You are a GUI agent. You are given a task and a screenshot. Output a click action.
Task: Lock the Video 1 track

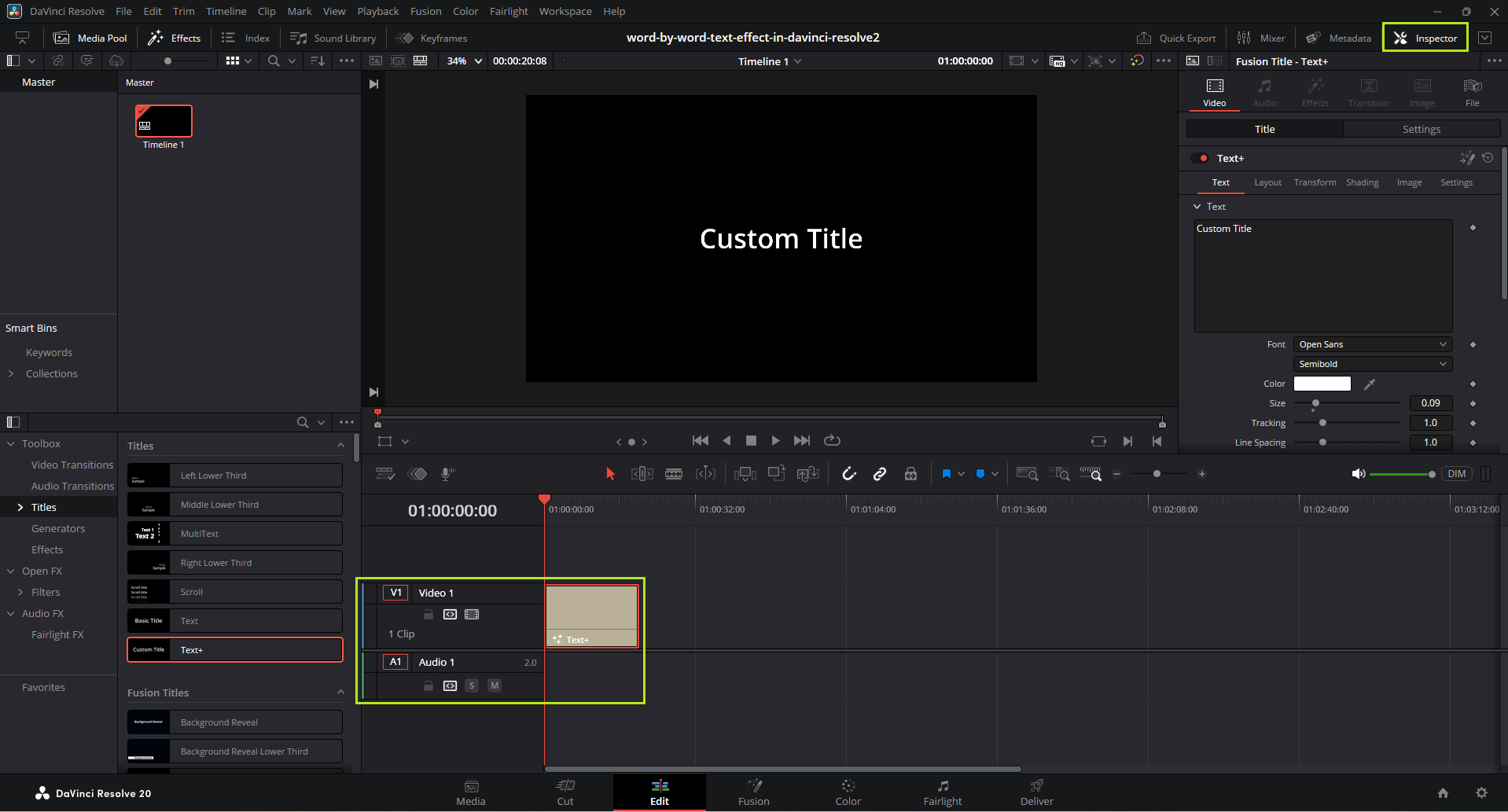click(428, 615)
